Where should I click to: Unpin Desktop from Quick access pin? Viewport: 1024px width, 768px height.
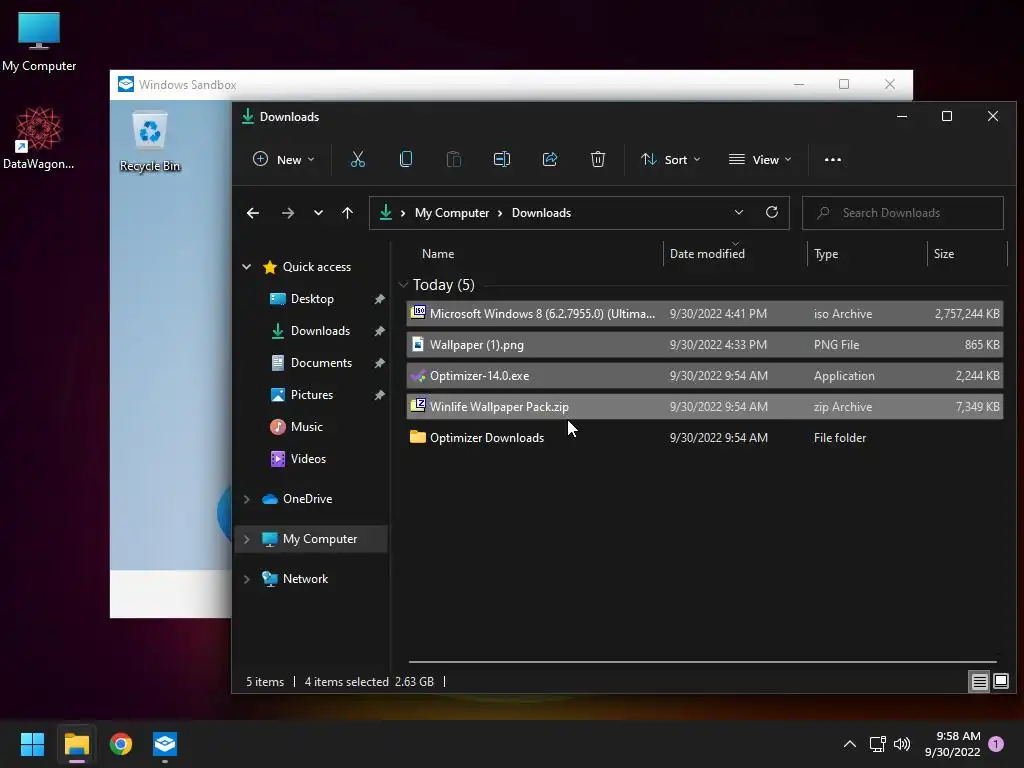pyautogui.click(x=379, y=299)
